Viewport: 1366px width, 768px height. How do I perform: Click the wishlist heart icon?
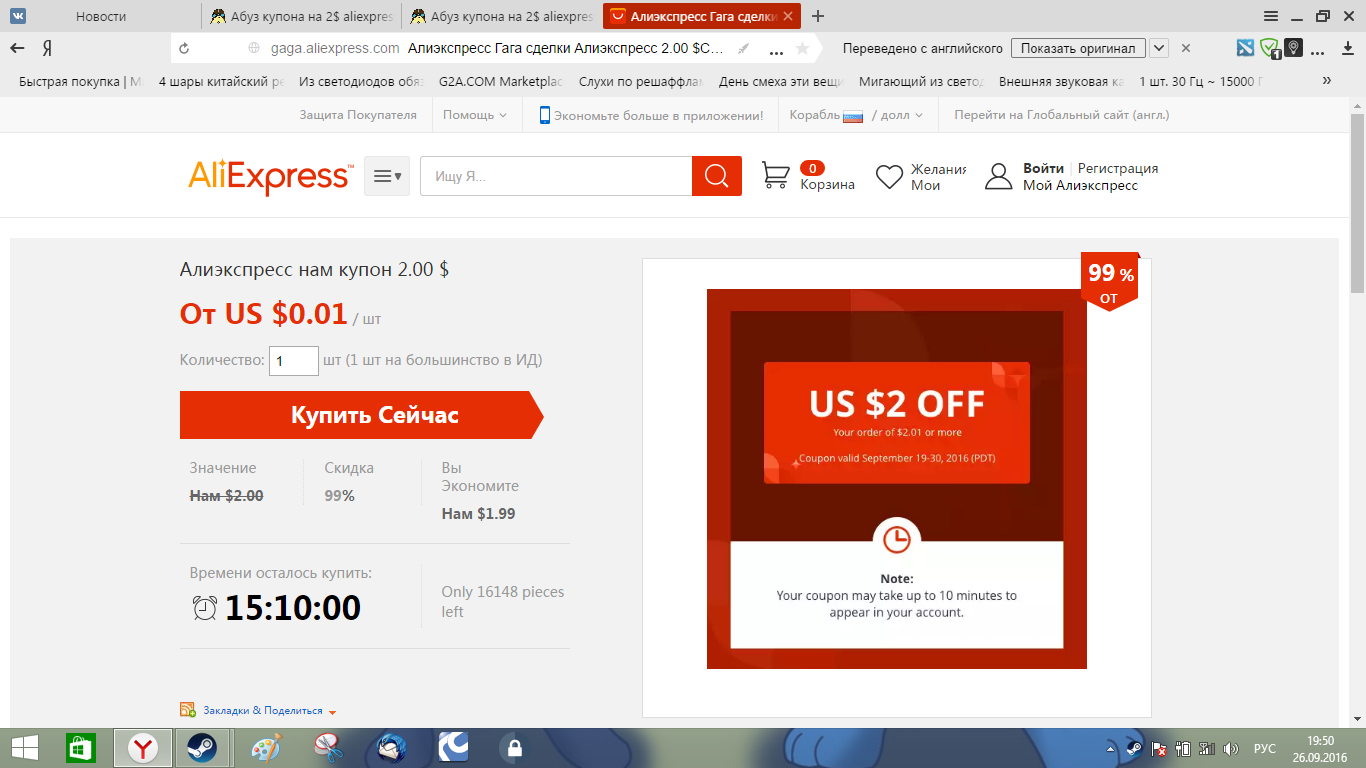(x=889, y=177)
